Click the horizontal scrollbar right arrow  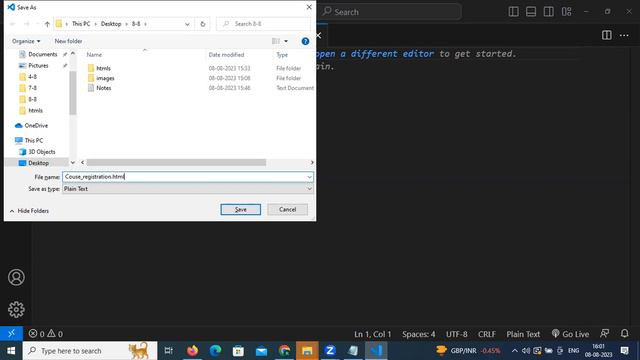312,162
